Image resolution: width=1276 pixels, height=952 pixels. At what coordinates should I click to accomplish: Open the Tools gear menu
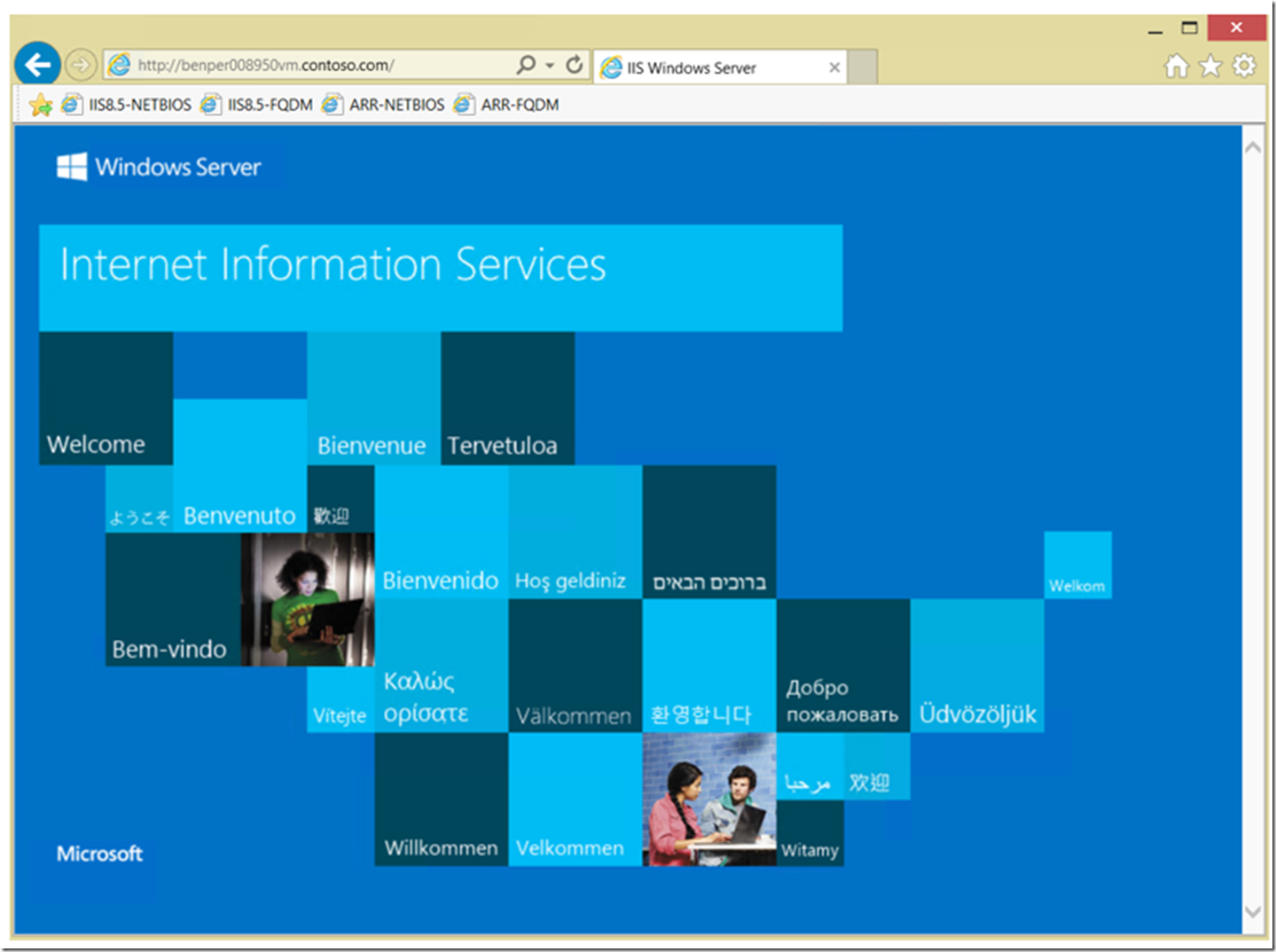tap(1245, 66)
